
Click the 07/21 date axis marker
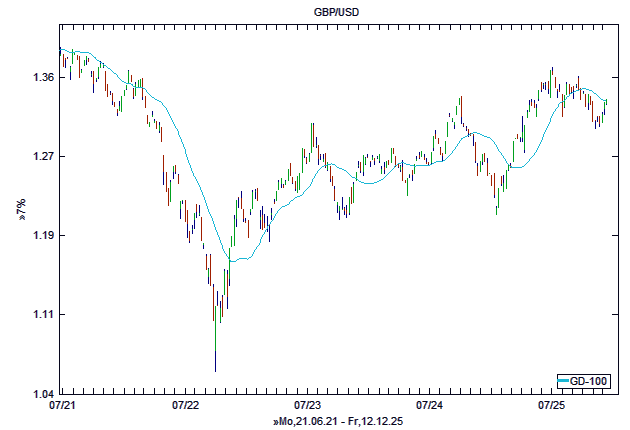pos(62,406)
